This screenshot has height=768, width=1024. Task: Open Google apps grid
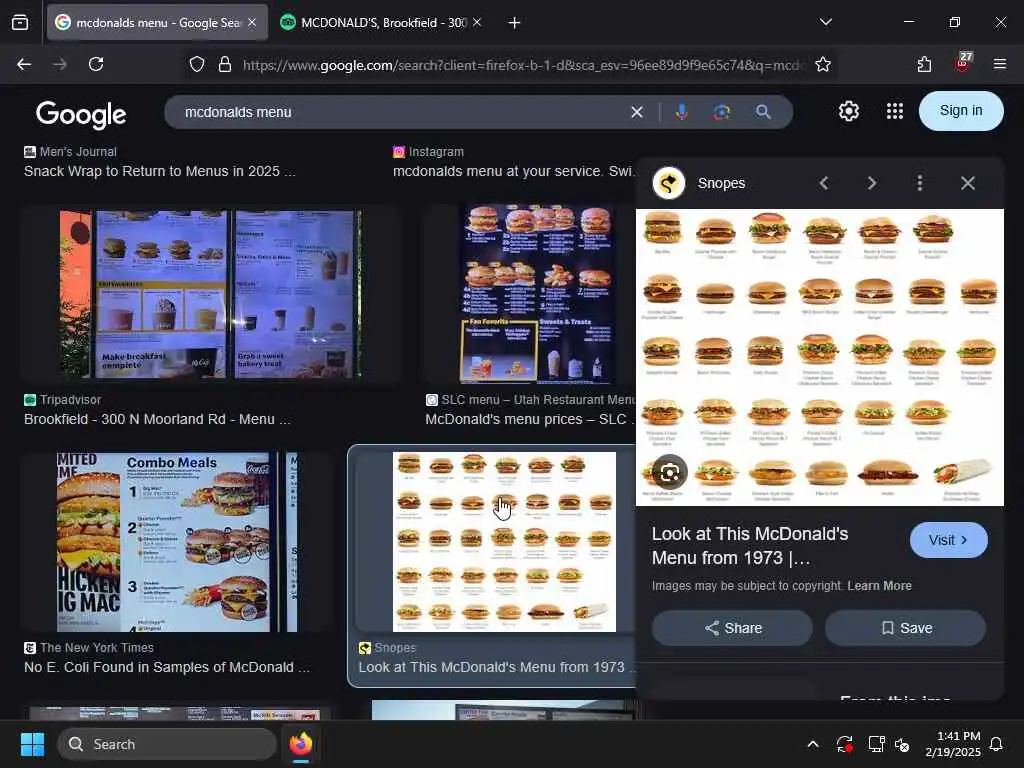coord(895,111)
